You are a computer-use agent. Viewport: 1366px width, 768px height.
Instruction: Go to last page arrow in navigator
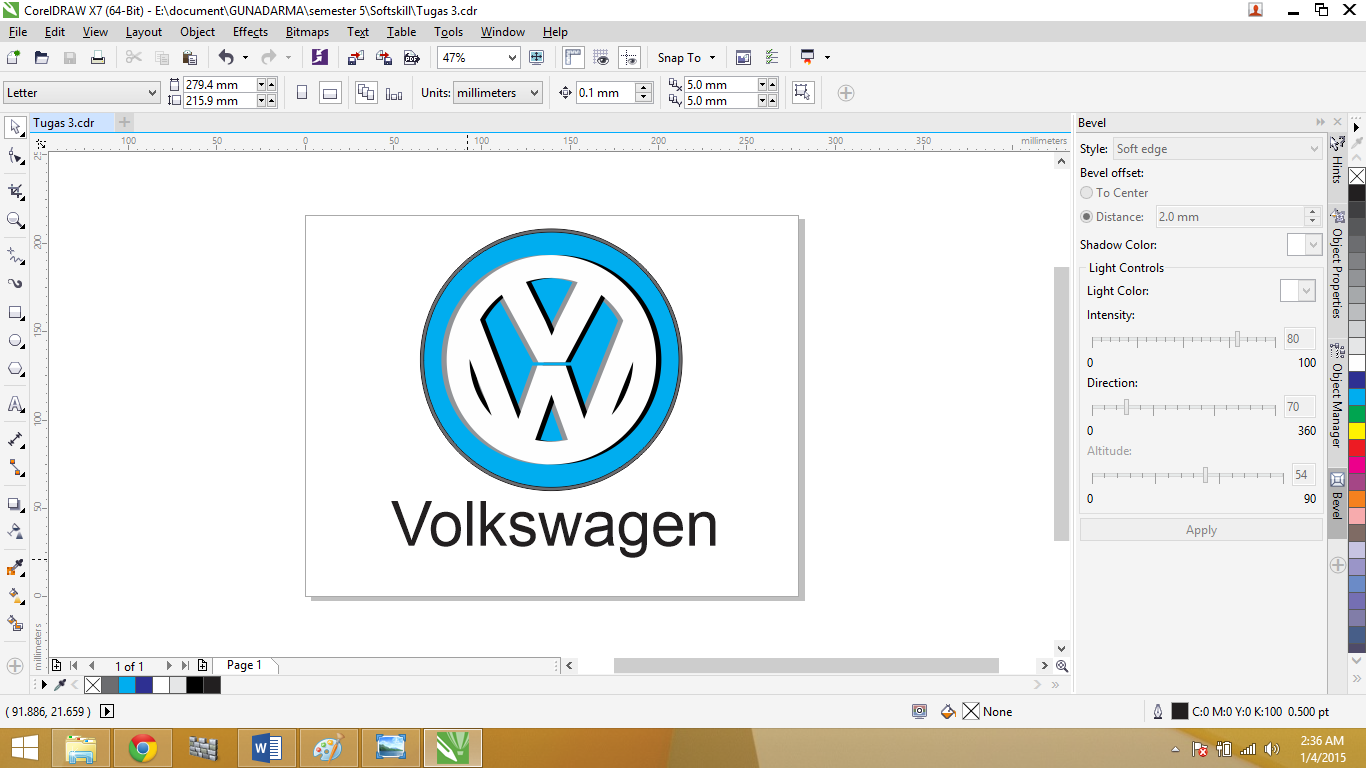click(x=186, y=666)
